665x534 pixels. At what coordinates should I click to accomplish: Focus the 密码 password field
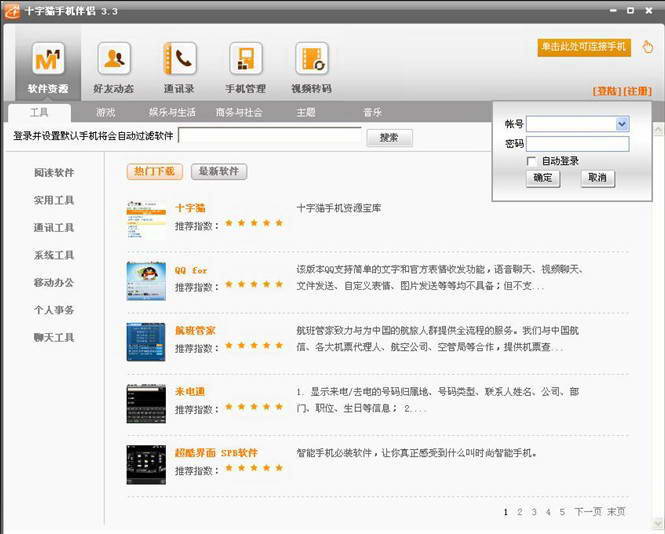tap(577, 144)
